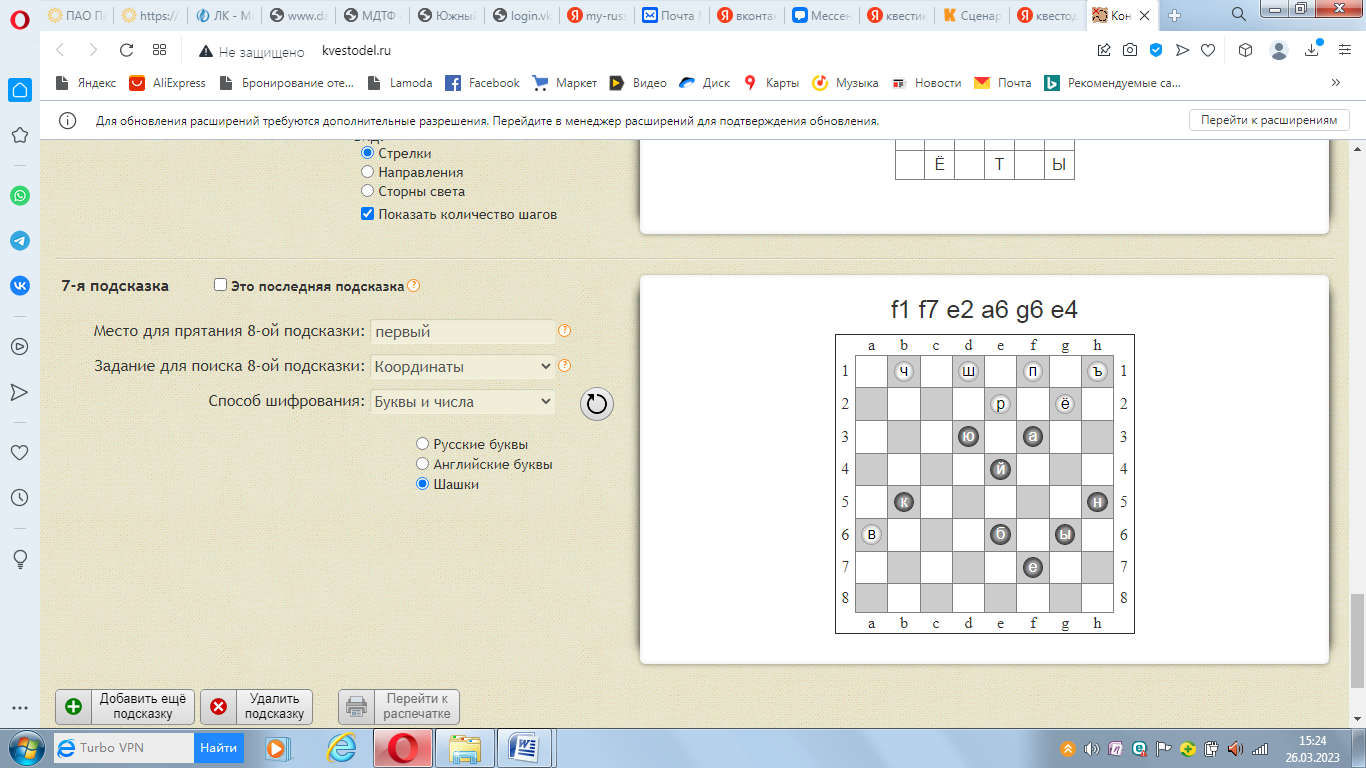This screenshot has height=768, width=1366.
Task: Open Telegram in Opera sidebar
Action: point(20,241)
